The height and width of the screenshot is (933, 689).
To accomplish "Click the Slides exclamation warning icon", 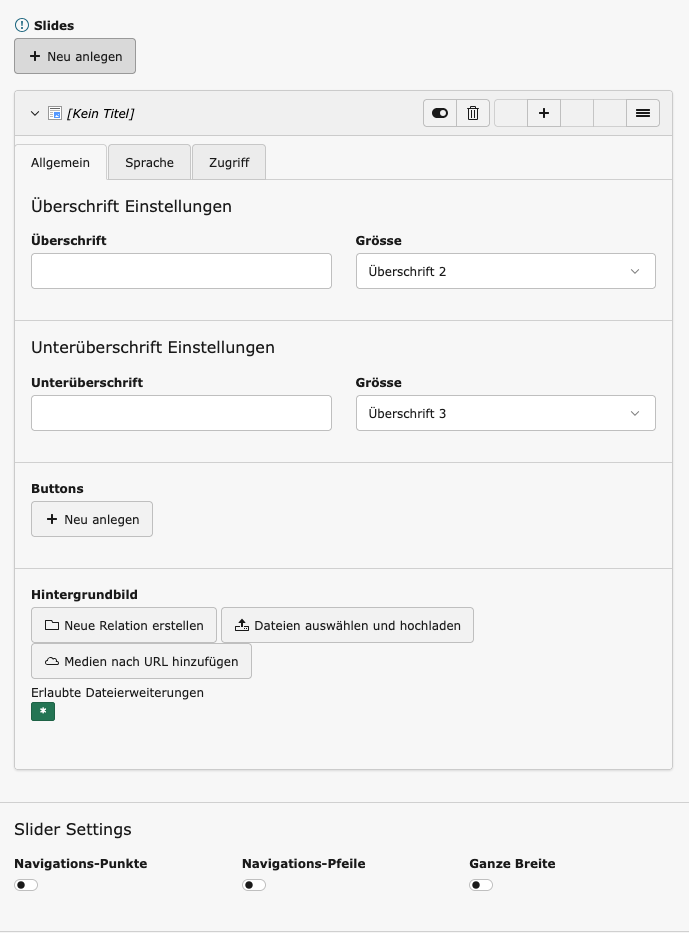I will [x=22, y=25].
